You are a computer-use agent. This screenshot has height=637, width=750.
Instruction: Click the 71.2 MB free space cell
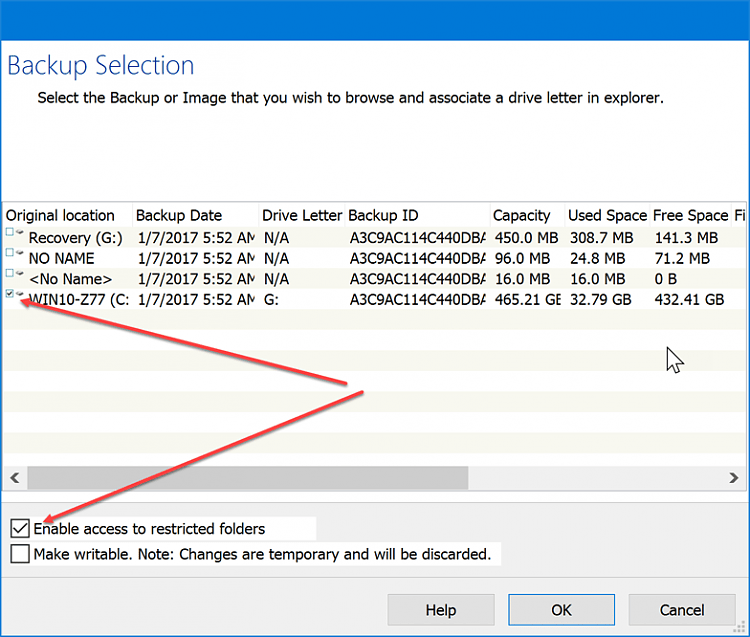(682, 258)
